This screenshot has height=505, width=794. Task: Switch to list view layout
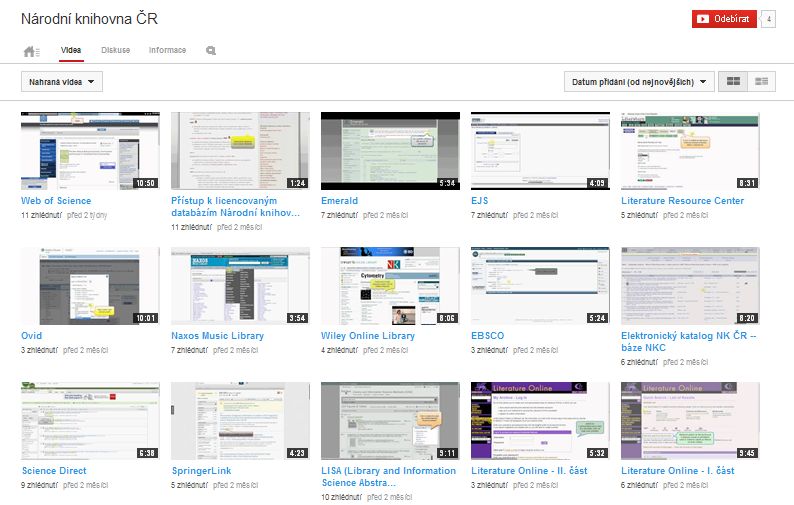[761, 82]
